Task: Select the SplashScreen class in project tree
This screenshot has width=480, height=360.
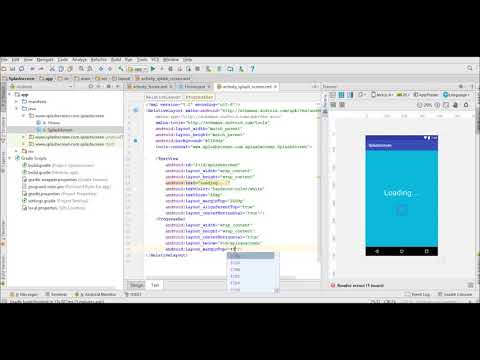Action: 60,130
